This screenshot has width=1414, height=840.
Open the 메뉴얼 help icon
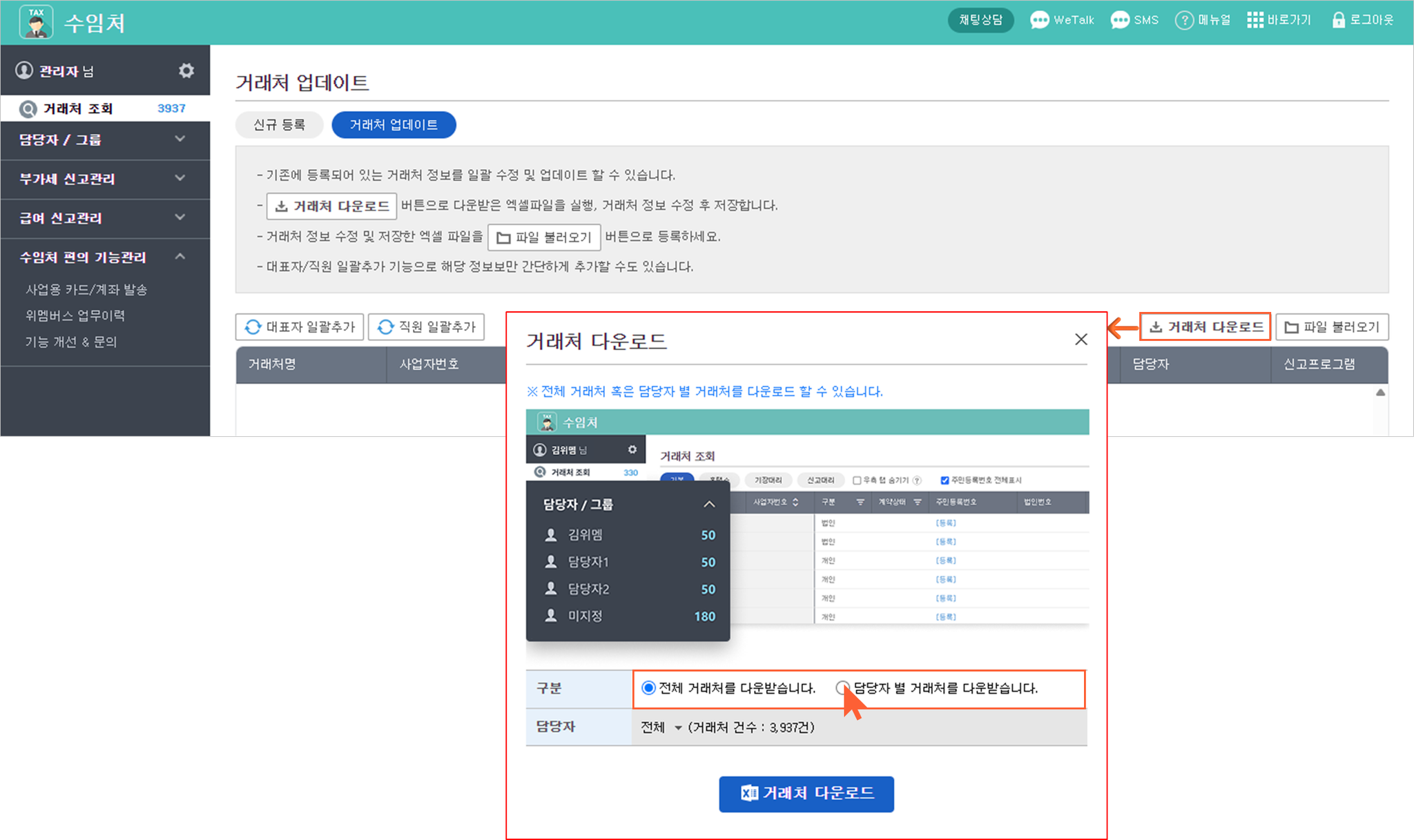coord(1184,20)
